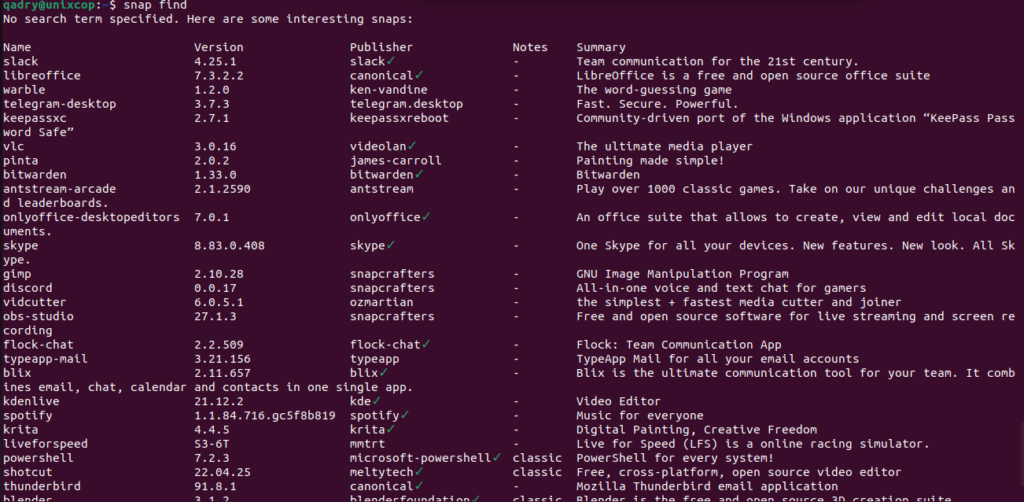
Task: Click the green checkmark beside skype publisher
Action: coord(391,245)
